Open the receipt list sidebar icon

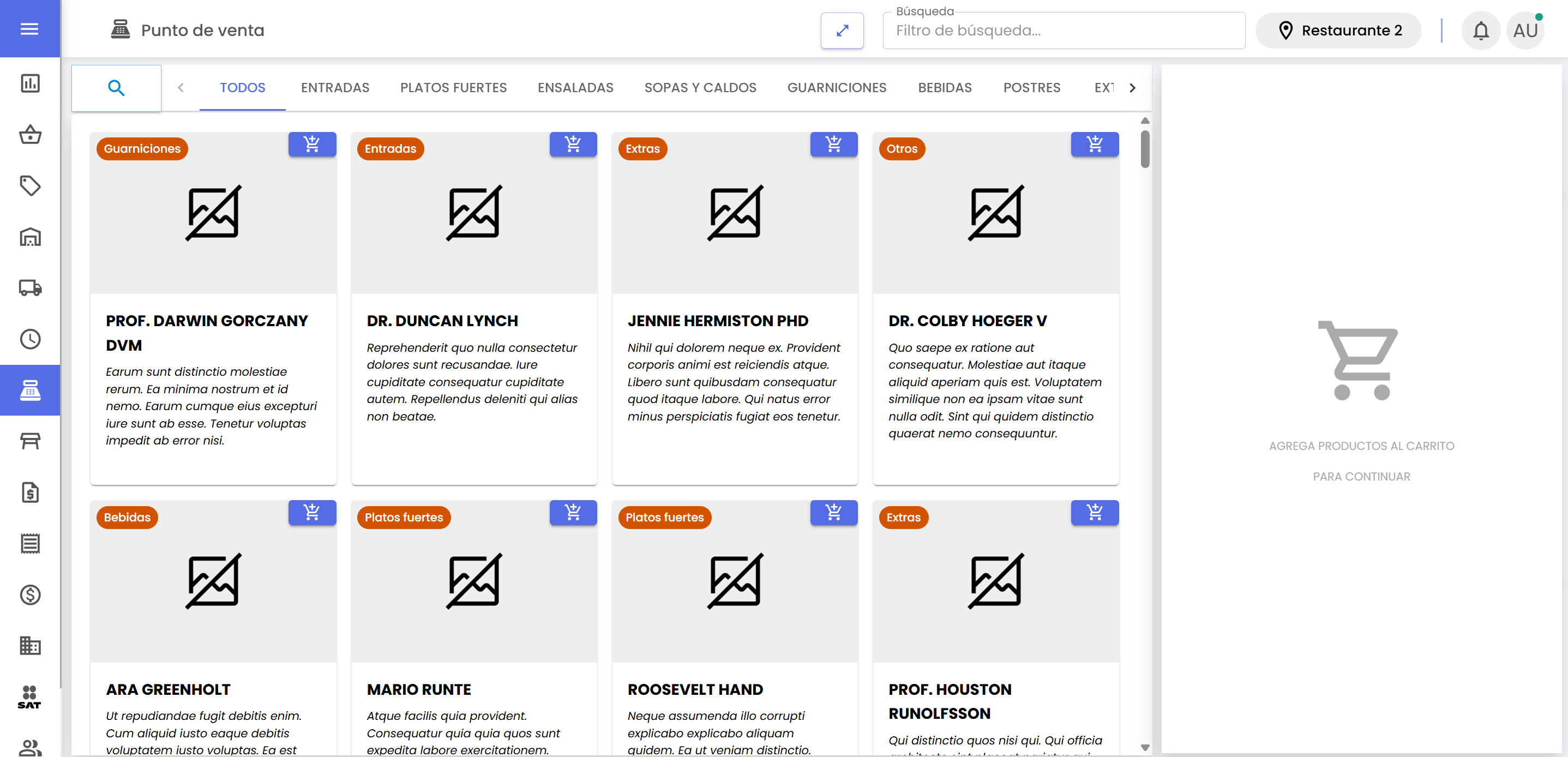pos(30,543)
